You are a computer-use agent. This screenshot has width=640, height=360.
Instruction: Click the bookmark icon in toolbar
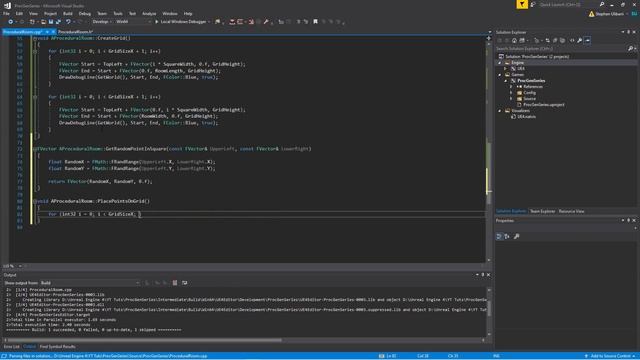[x=316, y=22]
